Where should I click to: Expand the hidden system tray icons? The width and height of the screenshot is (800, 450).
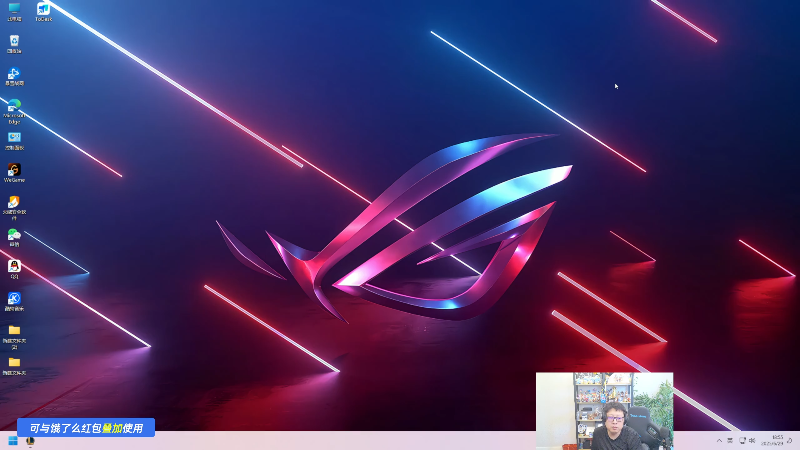point(719,440)
